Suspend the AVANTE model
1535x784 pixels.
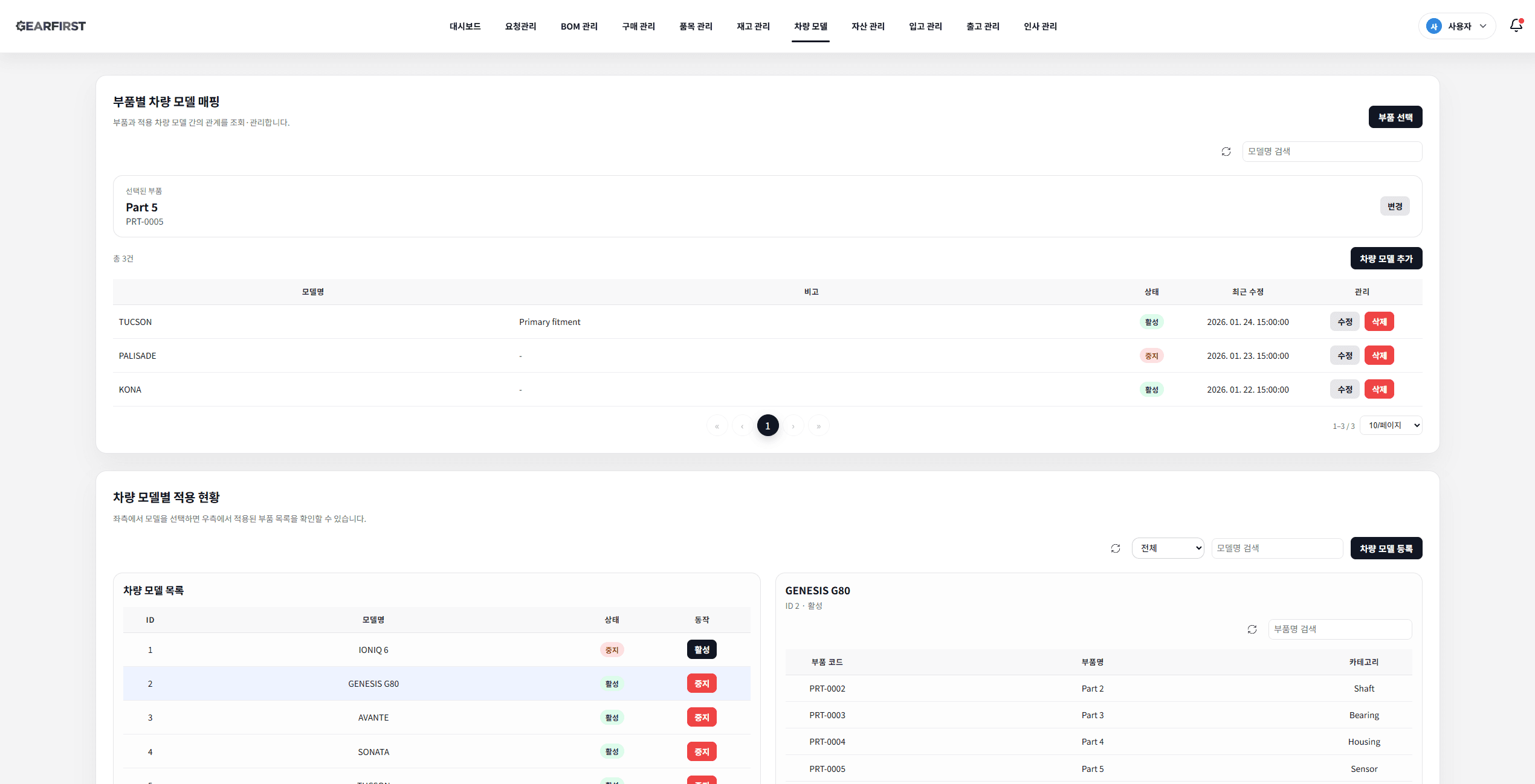(x=701, y=718)
